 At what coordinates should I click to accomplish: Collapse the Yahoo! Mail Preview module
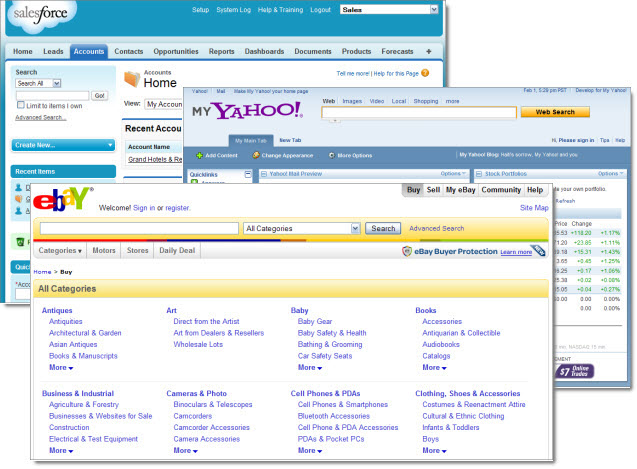(263, 174)
